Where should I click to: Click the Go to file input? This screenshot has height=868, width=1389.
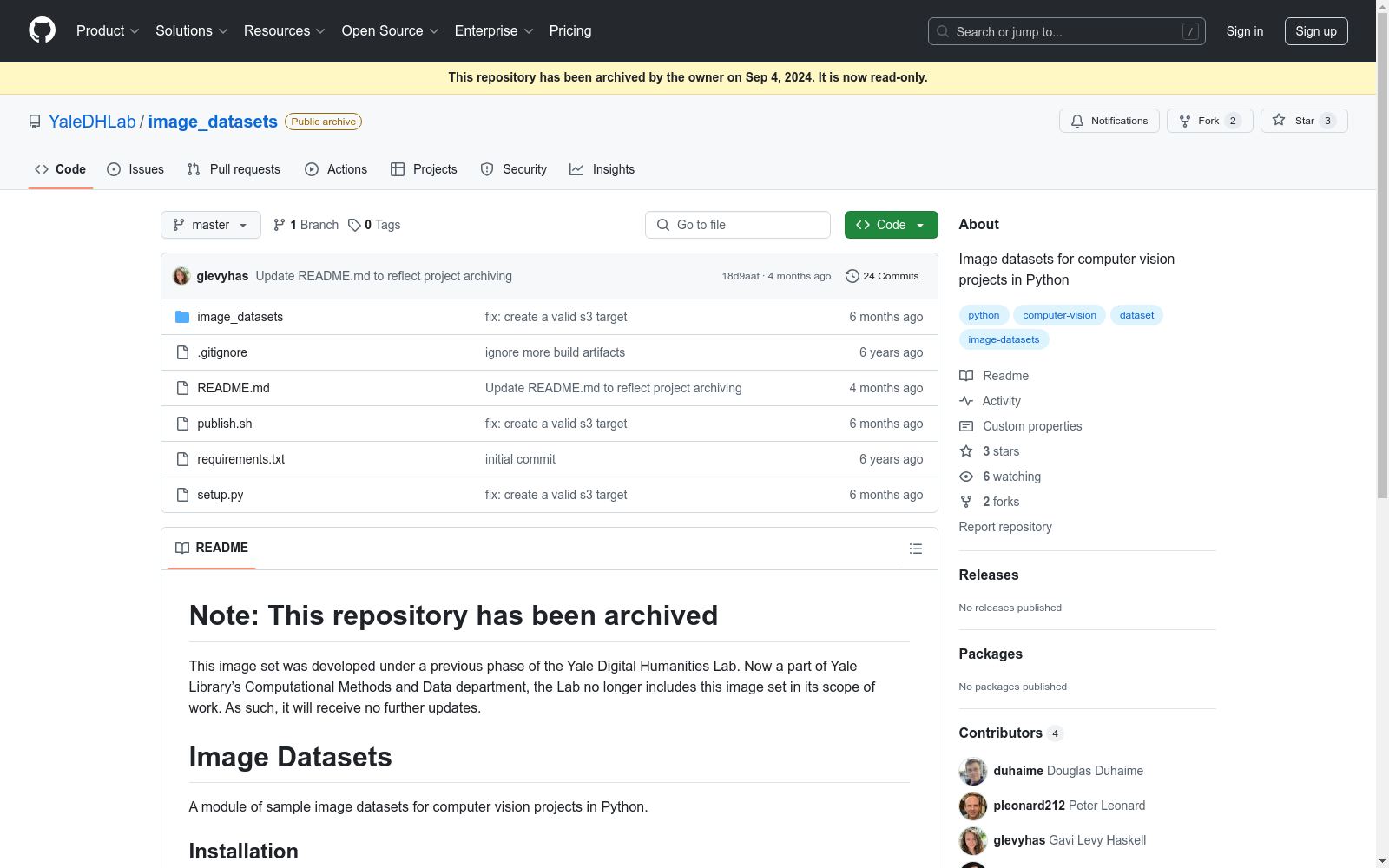[x=738, y=225]
